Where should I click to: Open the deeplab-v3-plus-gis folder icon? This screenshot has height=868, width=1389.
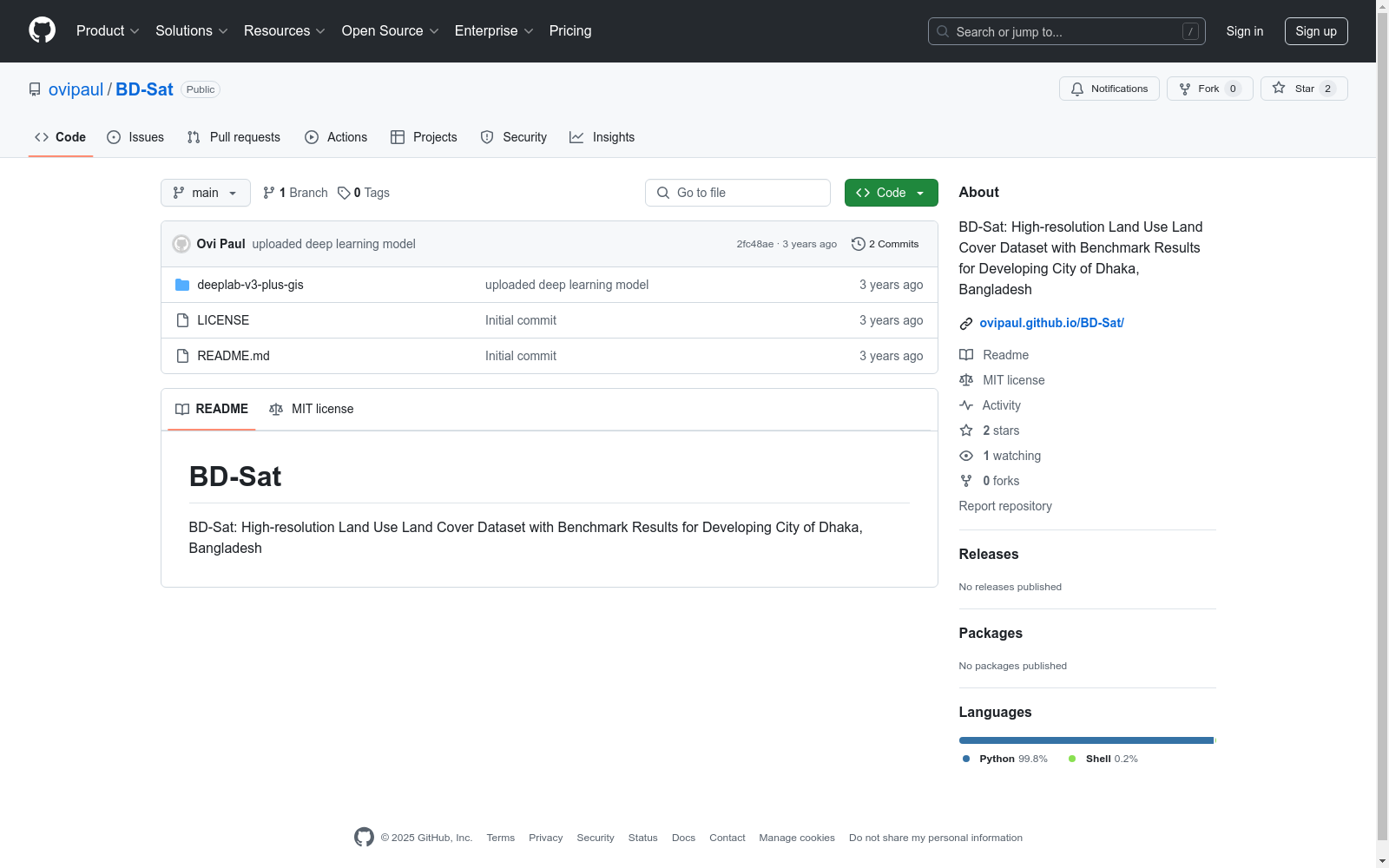[x=182, y=285]
